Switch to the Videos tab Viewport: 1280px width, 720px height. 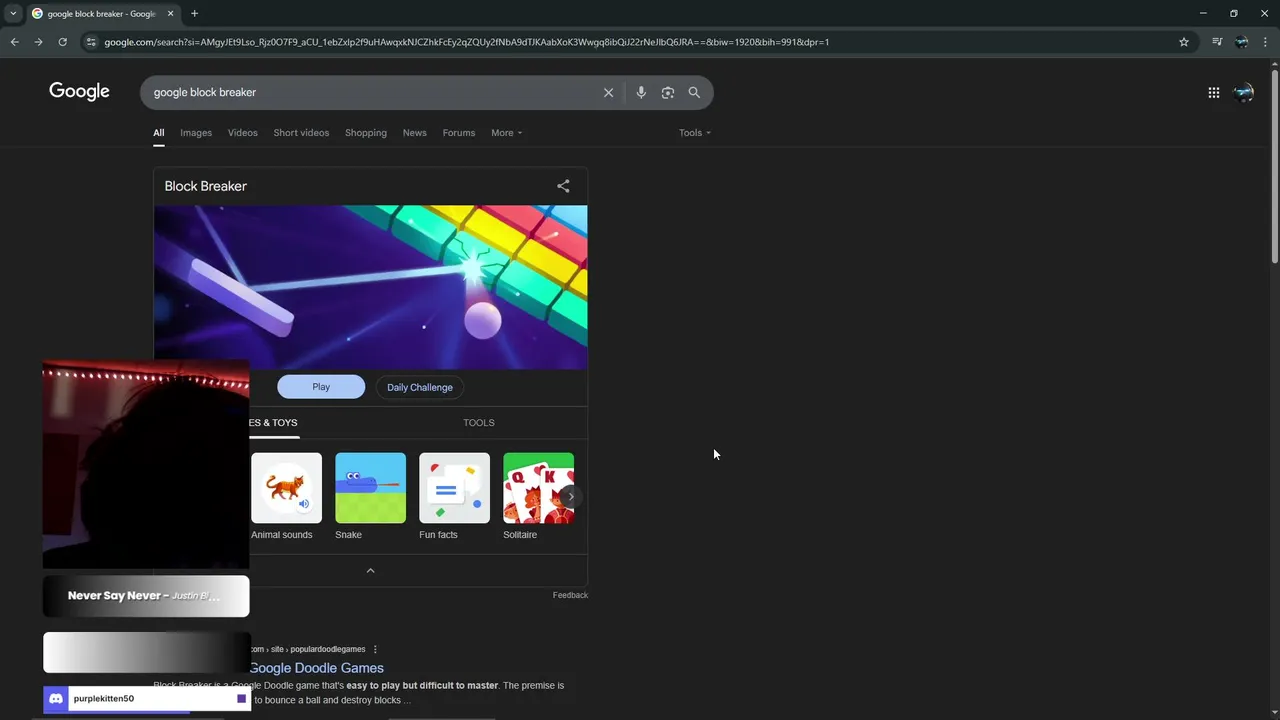pos(242,133)
